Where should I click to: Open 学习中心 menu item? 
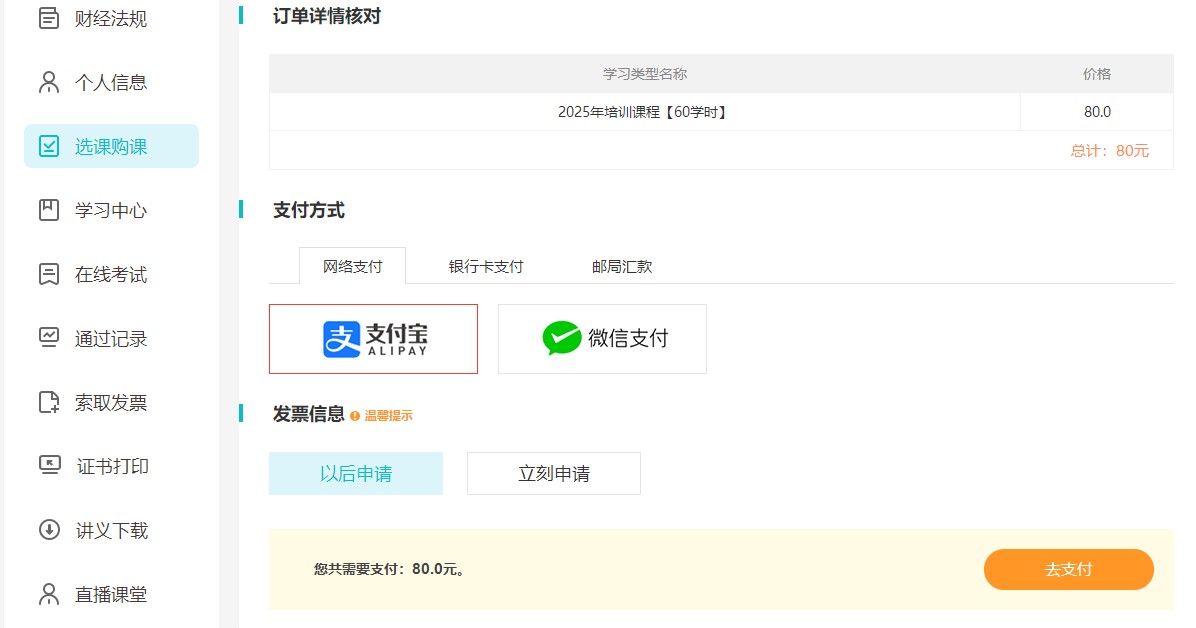click(111, 210)
